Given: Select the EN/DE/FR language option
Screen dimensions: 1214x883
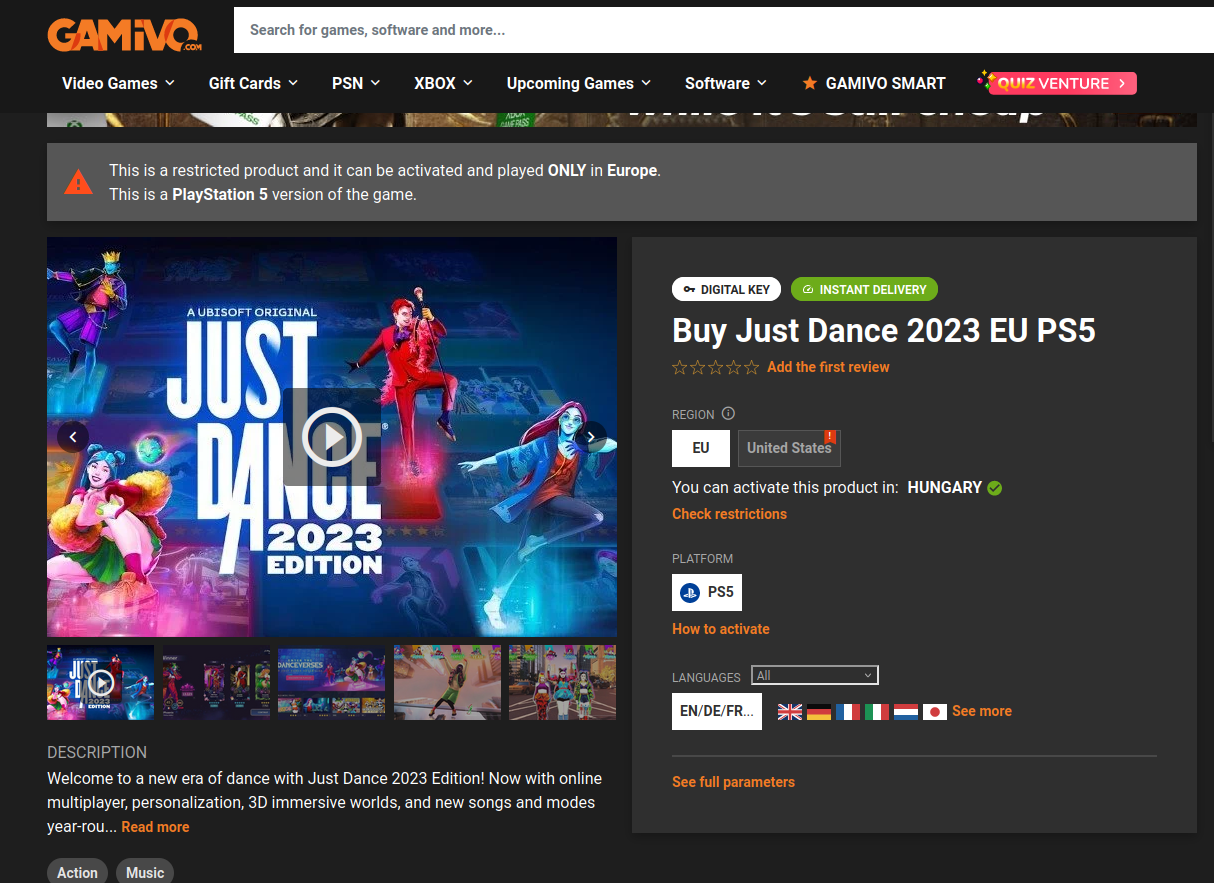Looking at the screenshot, I should [717, 711].
